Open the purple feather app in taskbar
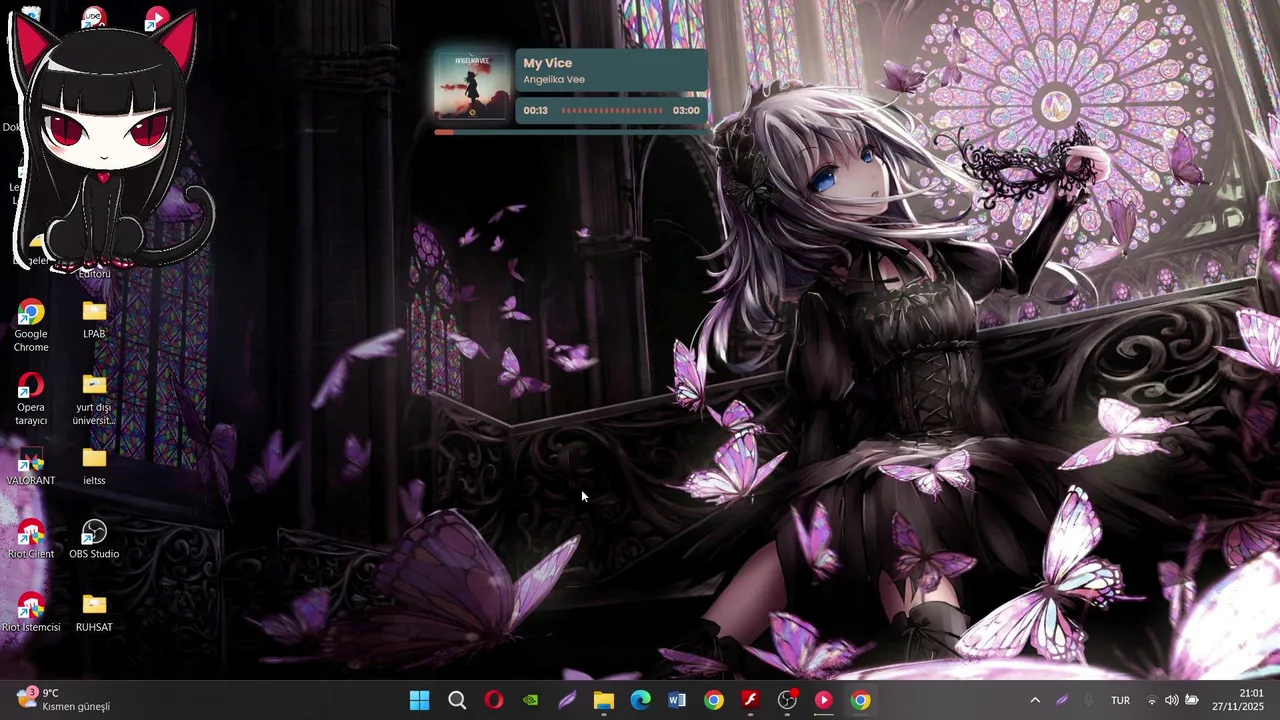The height and width of the screenshot is (720, 1280). 567,700
